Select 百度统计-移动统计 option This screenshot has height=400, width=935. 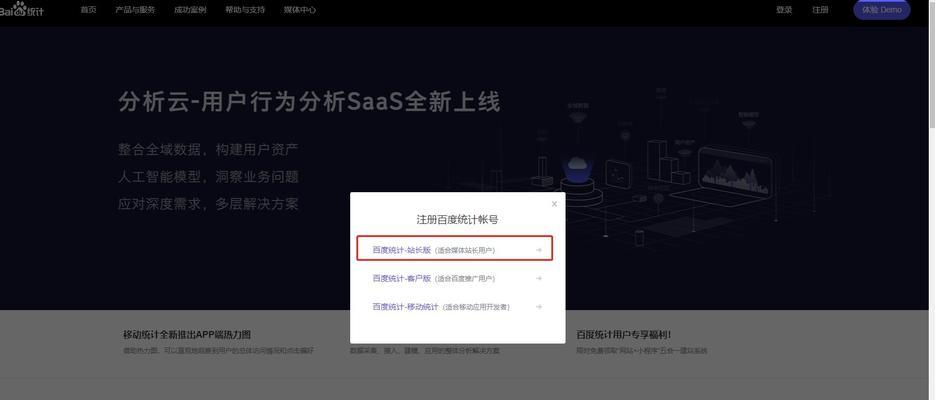click(x=457, y=307)
